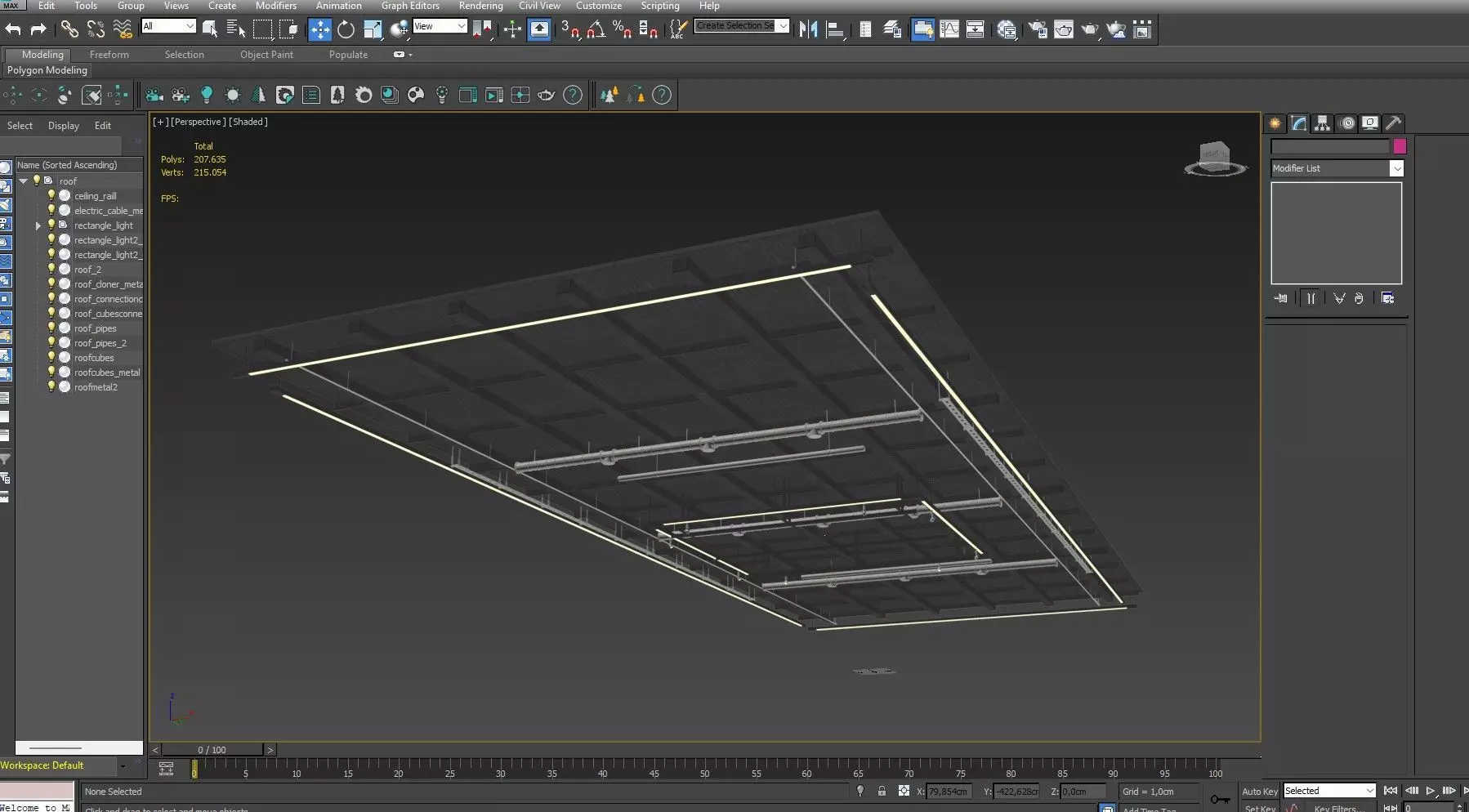Activate the Select and Rotate tool
Image resolution: width=1469 pixels, height=812 pixels.
tap(346, 29)
